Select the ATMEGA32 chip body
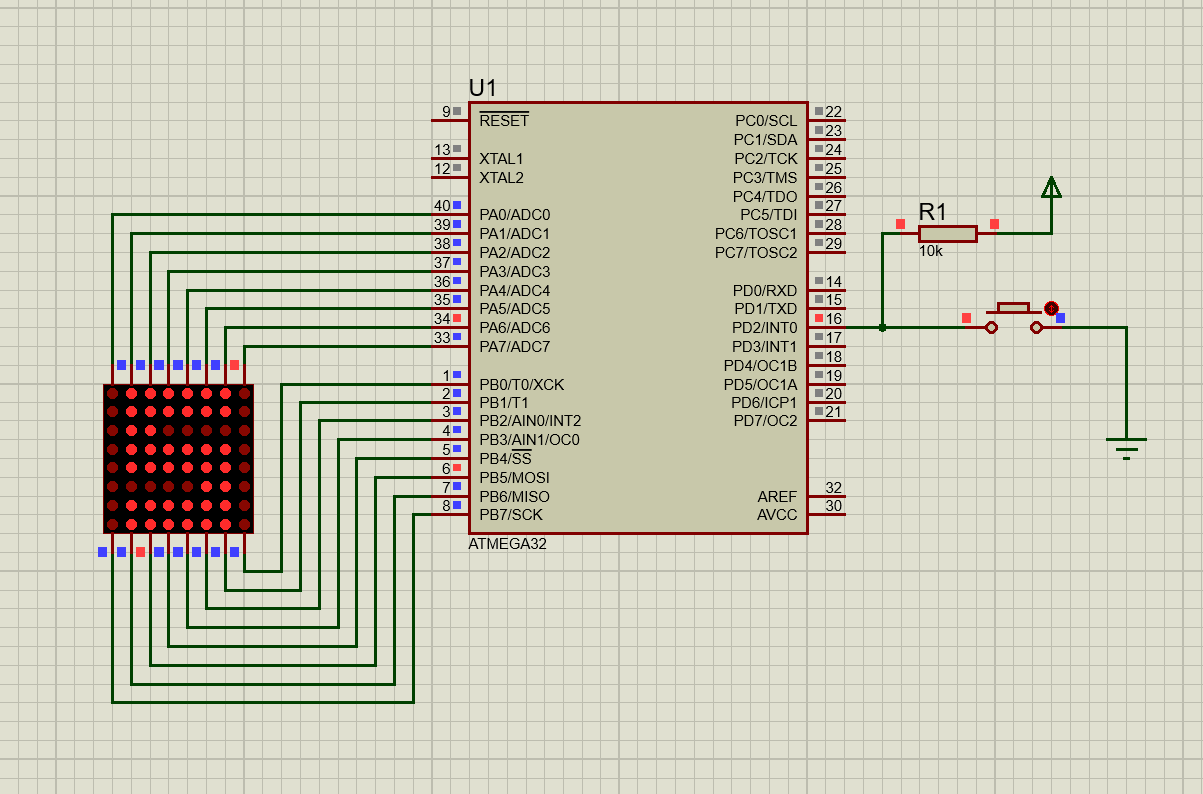This screenshot has width=1203, height=794. click(638, 317)
